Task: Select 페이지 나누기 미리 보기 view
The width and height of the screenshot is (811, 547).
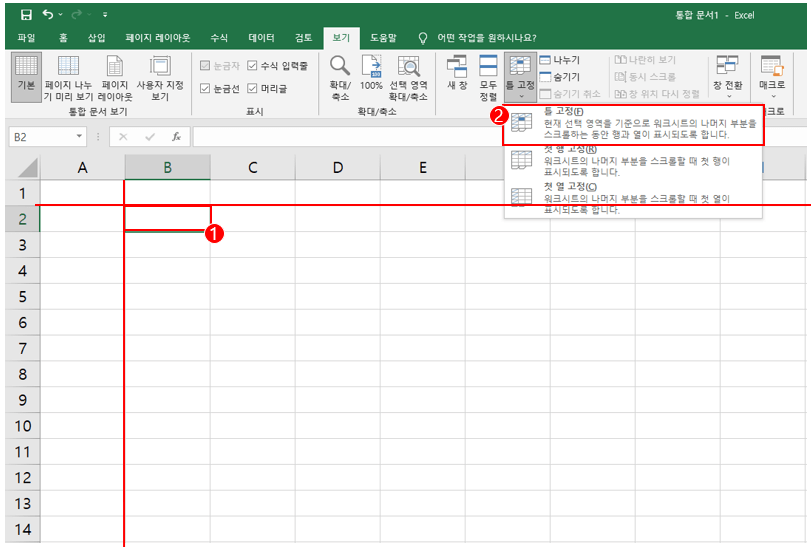Action: point(68,78)
